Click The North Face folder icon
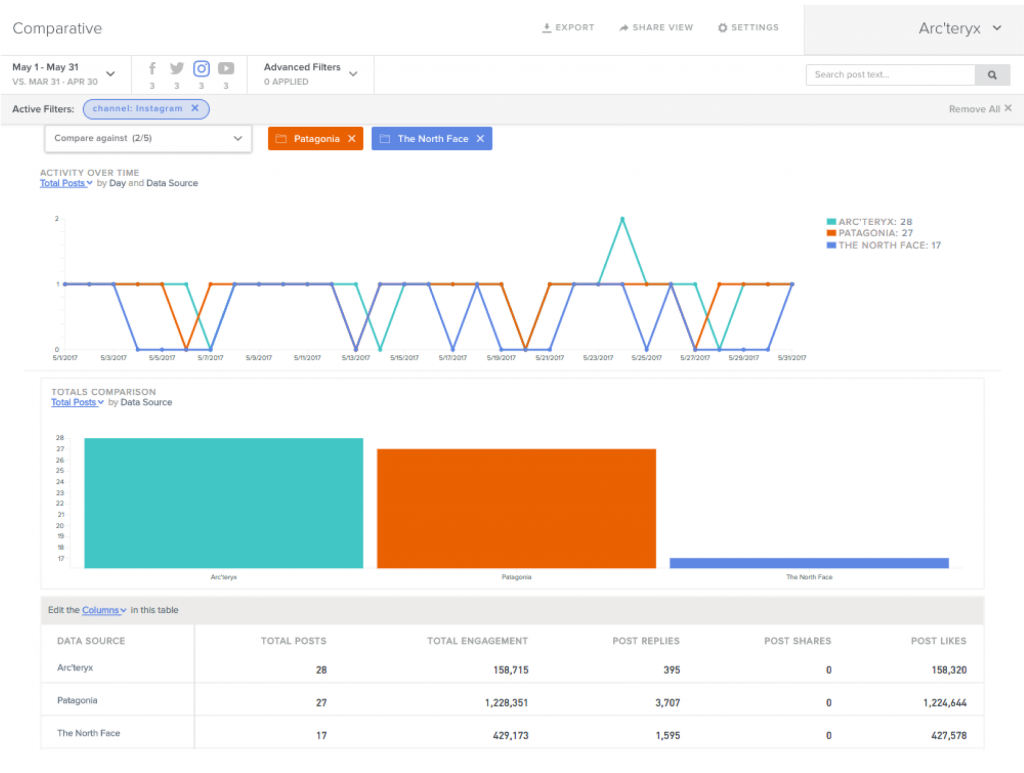The height and width of the screenshot is (773, 1024). point(385,138)
